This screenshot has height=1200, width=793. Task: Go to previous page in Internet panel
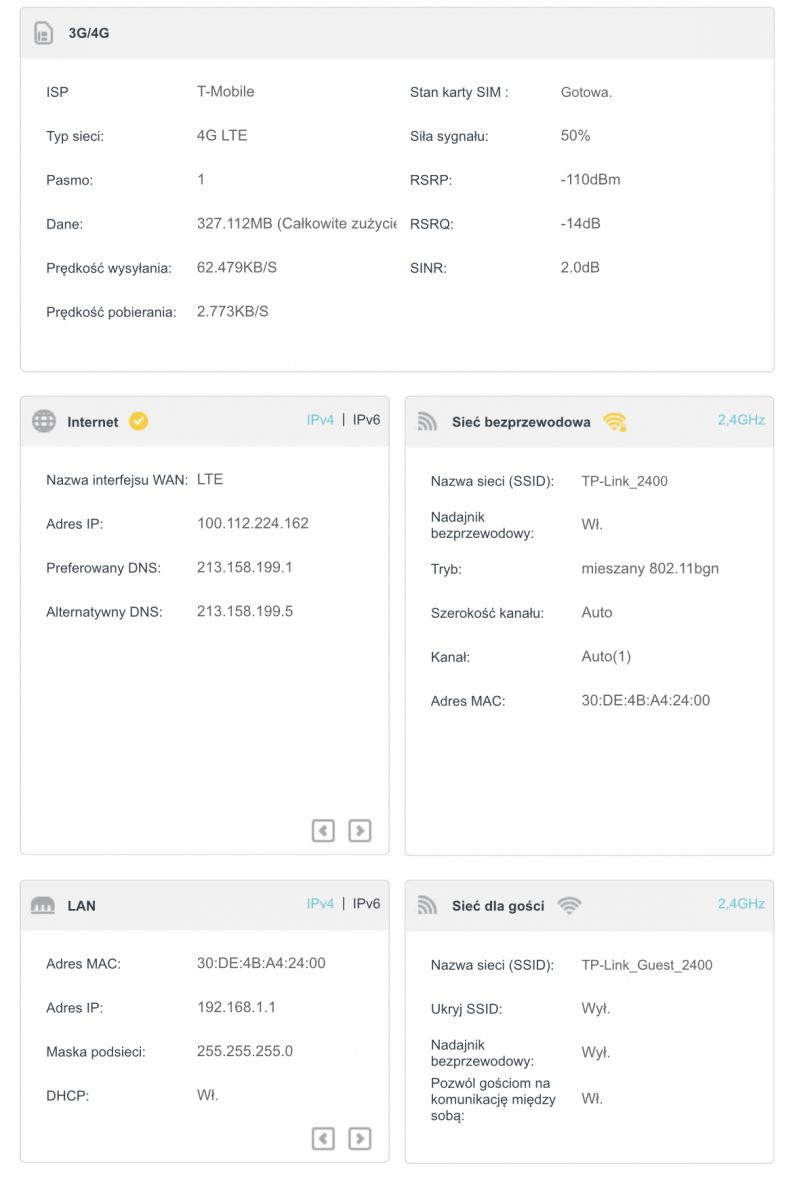(323, 830)
